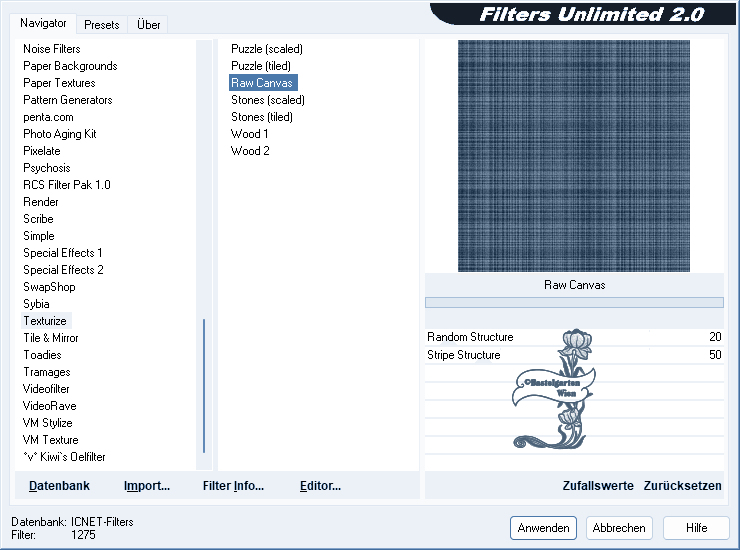The width and height of the screenshot is (740, 550).
Task: Click the progress bar under Raw Canvas
Action: 574,302
